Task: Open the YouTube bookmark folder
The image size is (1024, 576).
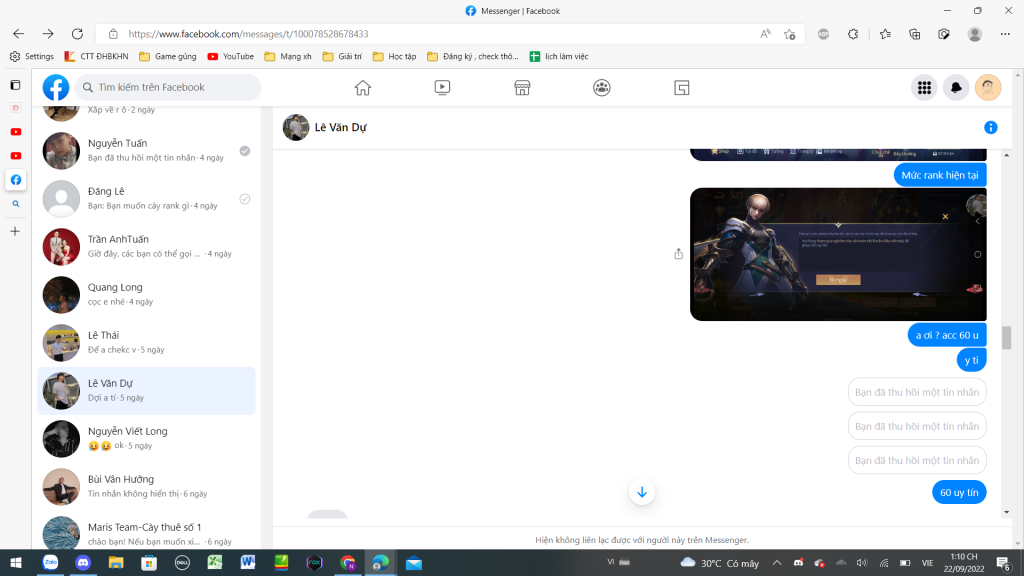Action: 231,56
